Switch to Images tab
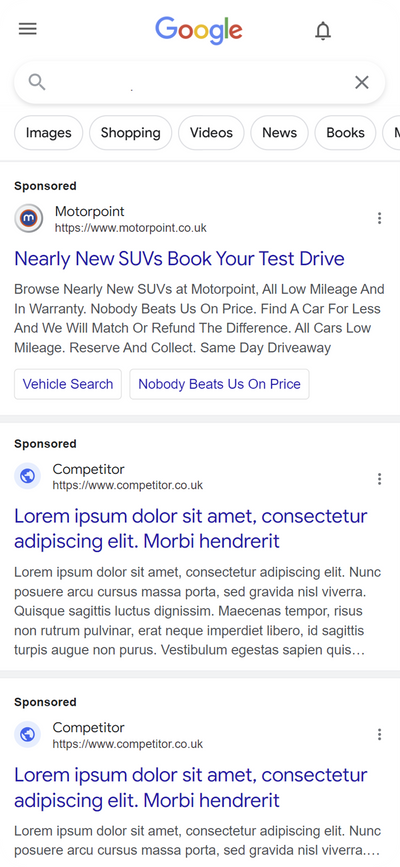 49,133
